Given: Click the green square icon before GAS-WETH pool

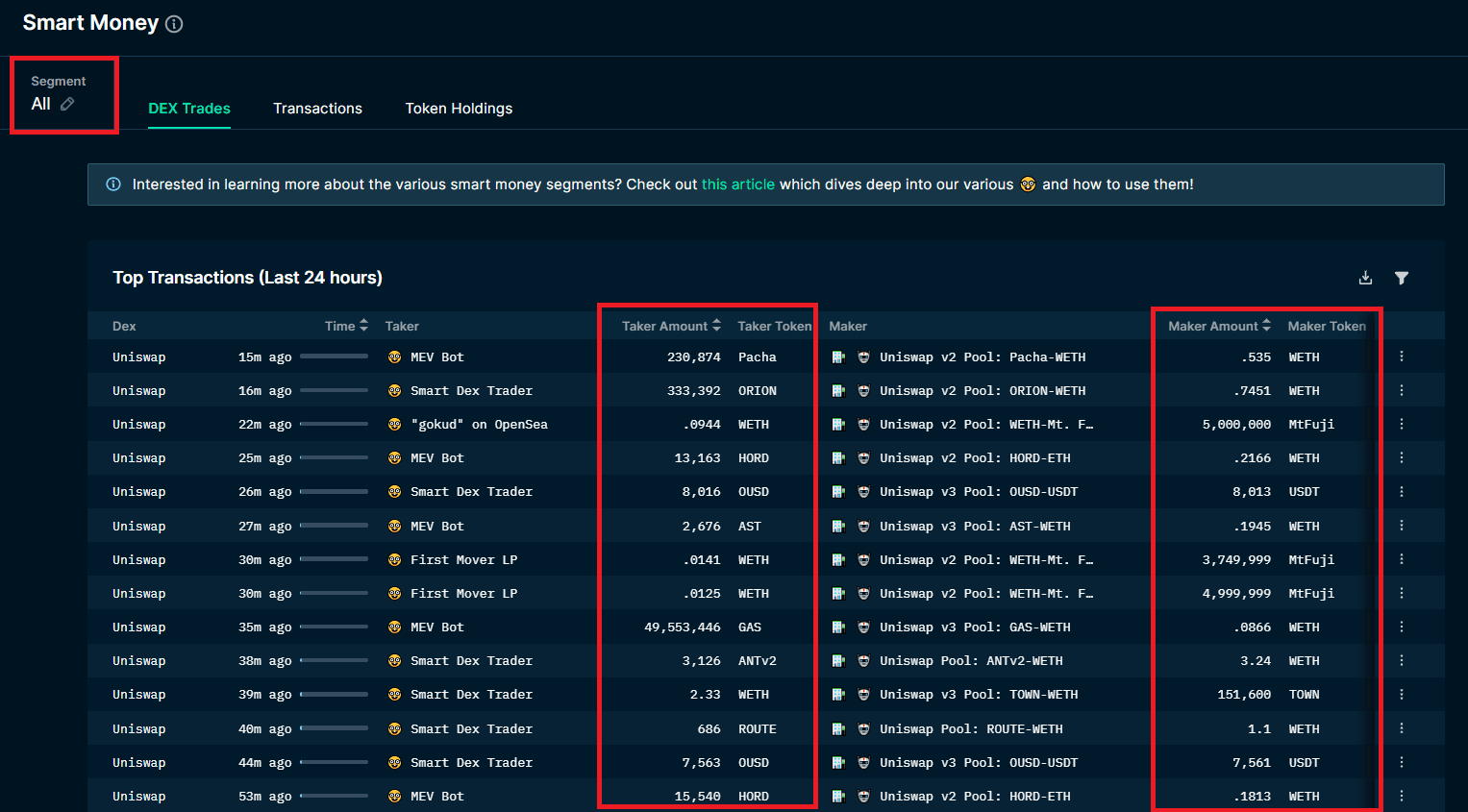Looking at the screenshot, I should tap(838, 627).
